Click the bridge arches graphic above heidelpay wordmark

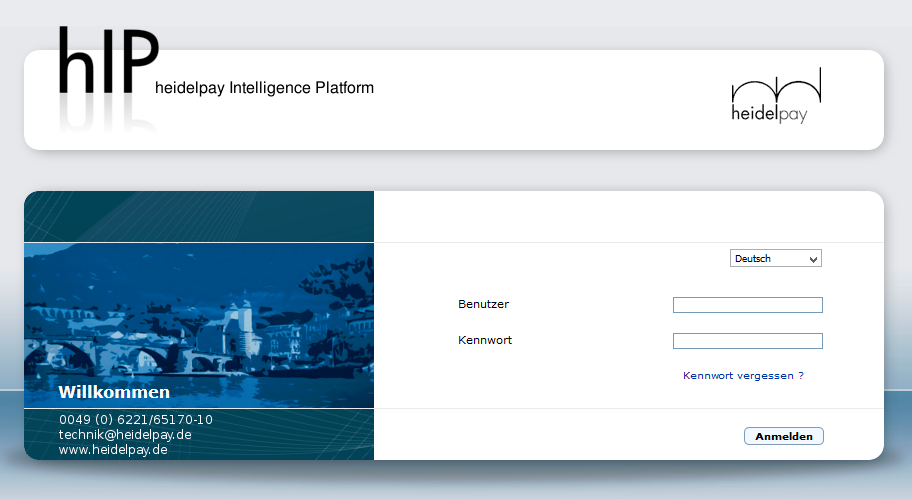[x=776, y=86]
